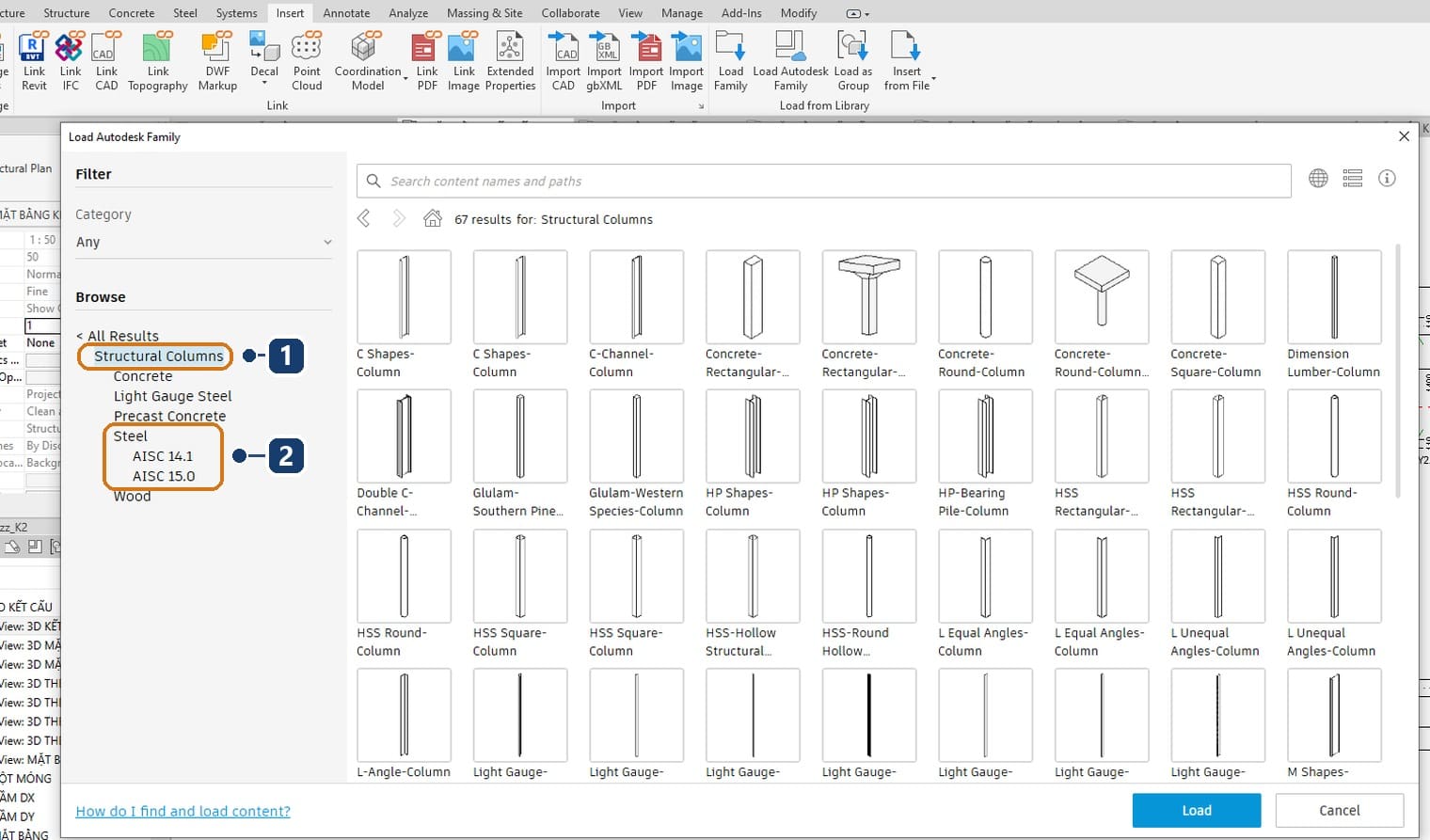
Task: Go back to All Results
Action: tap(118, 336)
